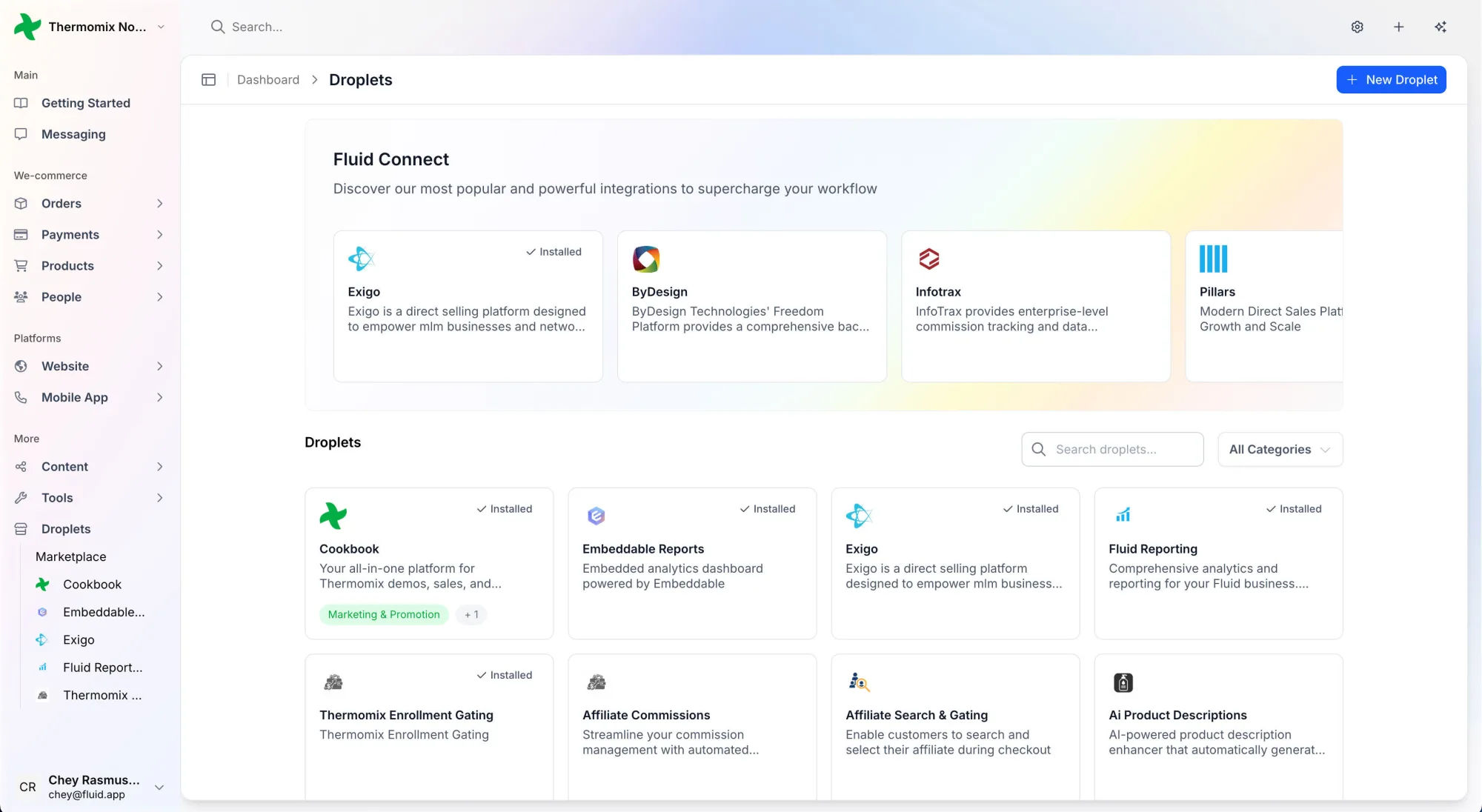Focus the top Search... field
Screen dimensions: 1482x812
point(257,27)
